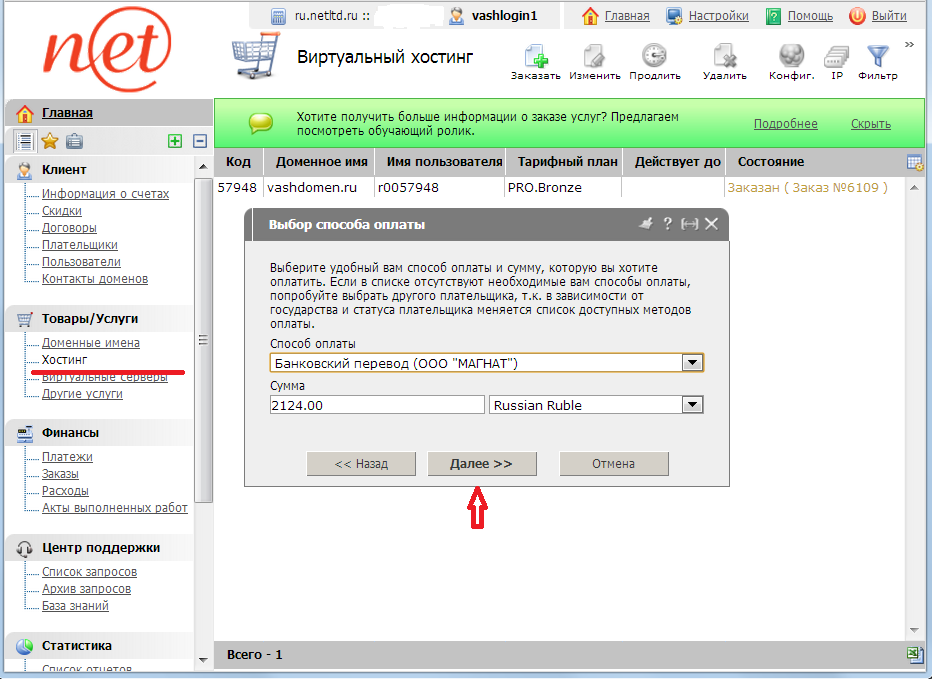Collapse all menu sections with blue minus
932x679 pixels.
coord(200,141)
